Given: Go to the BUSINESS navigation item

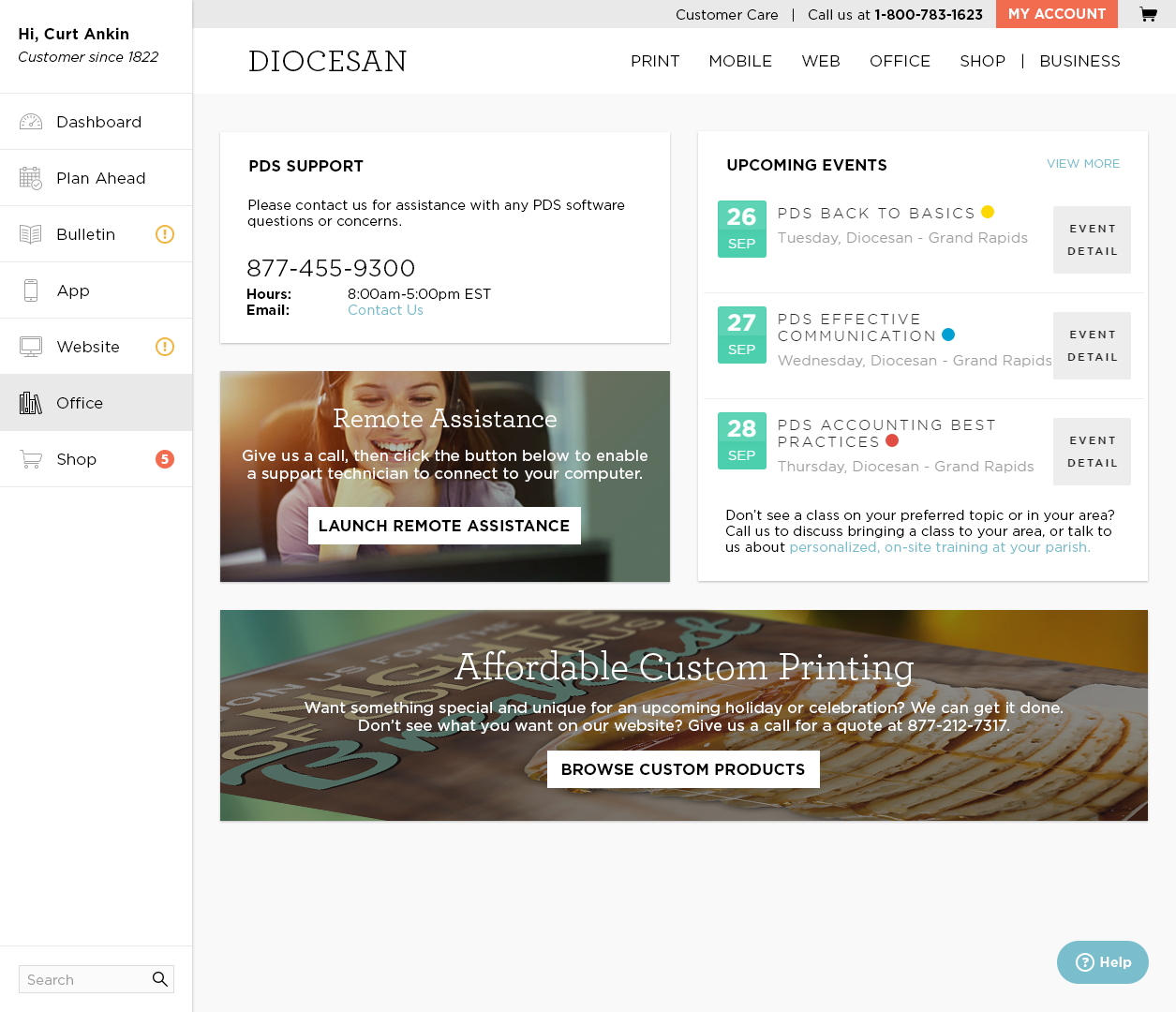Looking at the screenshot, I should click(1079, 61).
